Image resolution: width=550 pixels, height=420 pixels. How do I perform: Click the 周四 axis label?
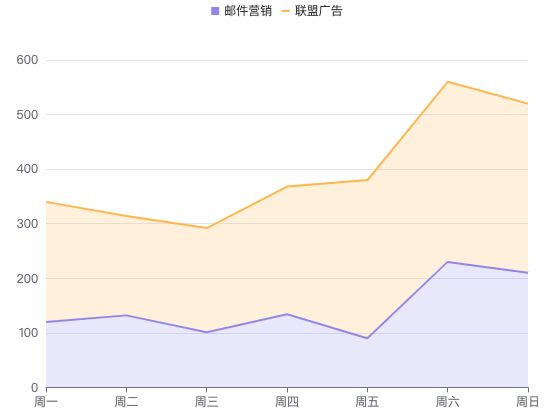pyautogui.click(x=287, y=401)
